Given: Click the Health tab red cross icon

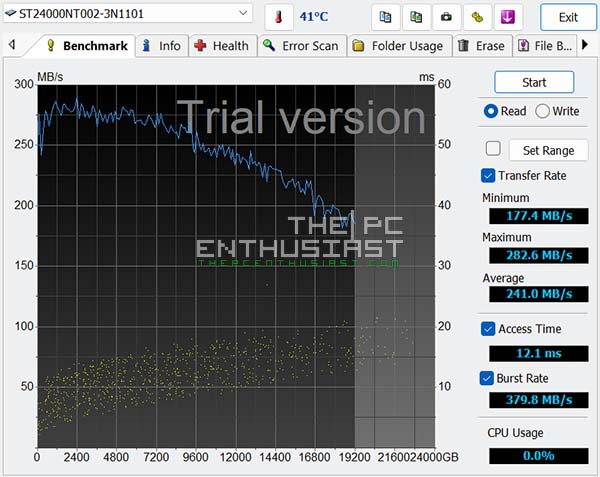Looking at the screenshot, I should coord(200,46).
